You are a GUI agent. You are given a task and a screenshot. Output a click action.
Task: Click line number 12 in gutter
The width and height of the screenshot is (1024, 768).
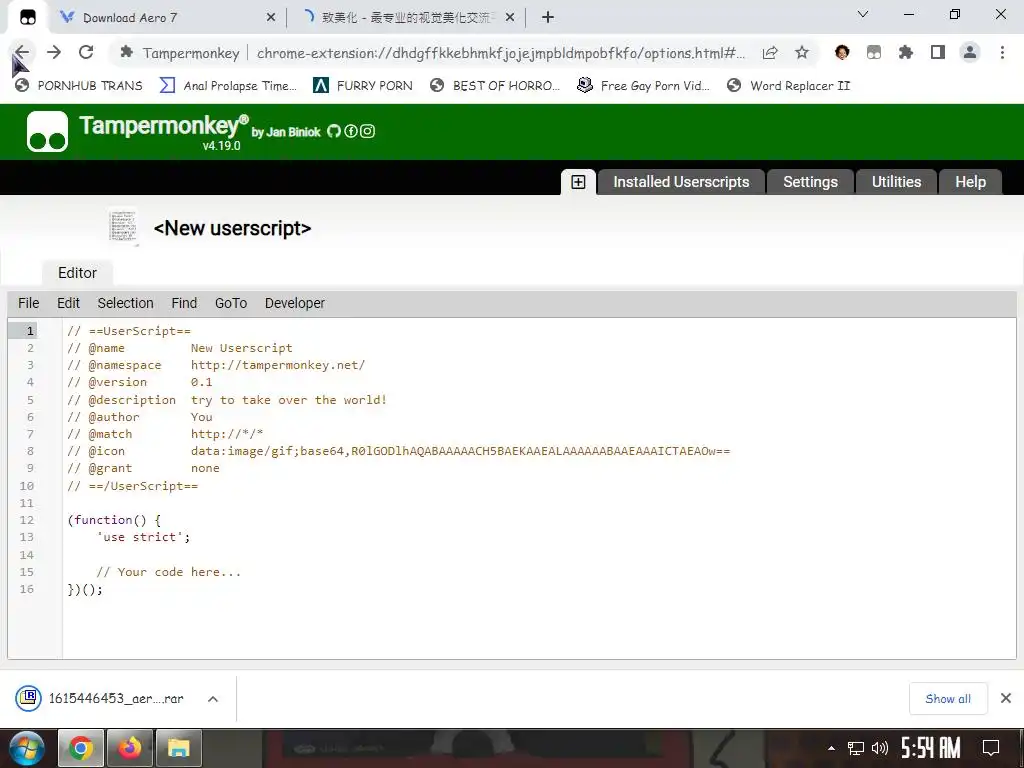pyautogui.click(x=27, y=520)
